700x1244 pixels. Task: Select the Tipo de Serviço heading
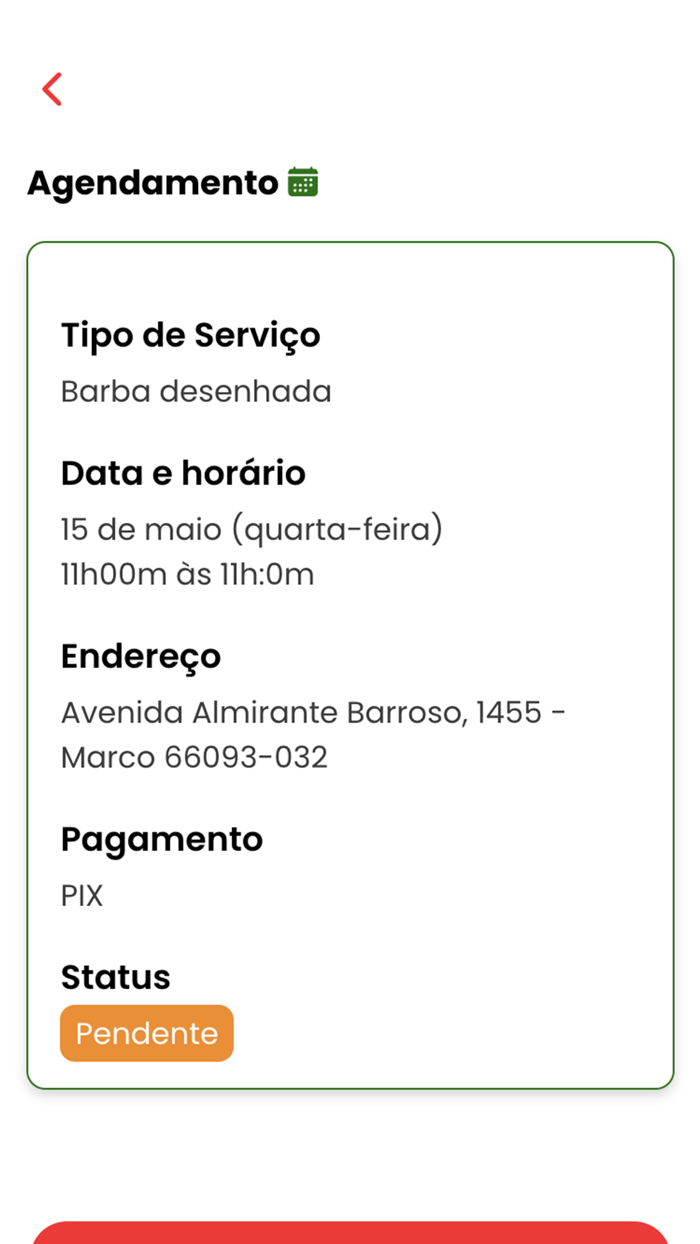click(190, 336)
